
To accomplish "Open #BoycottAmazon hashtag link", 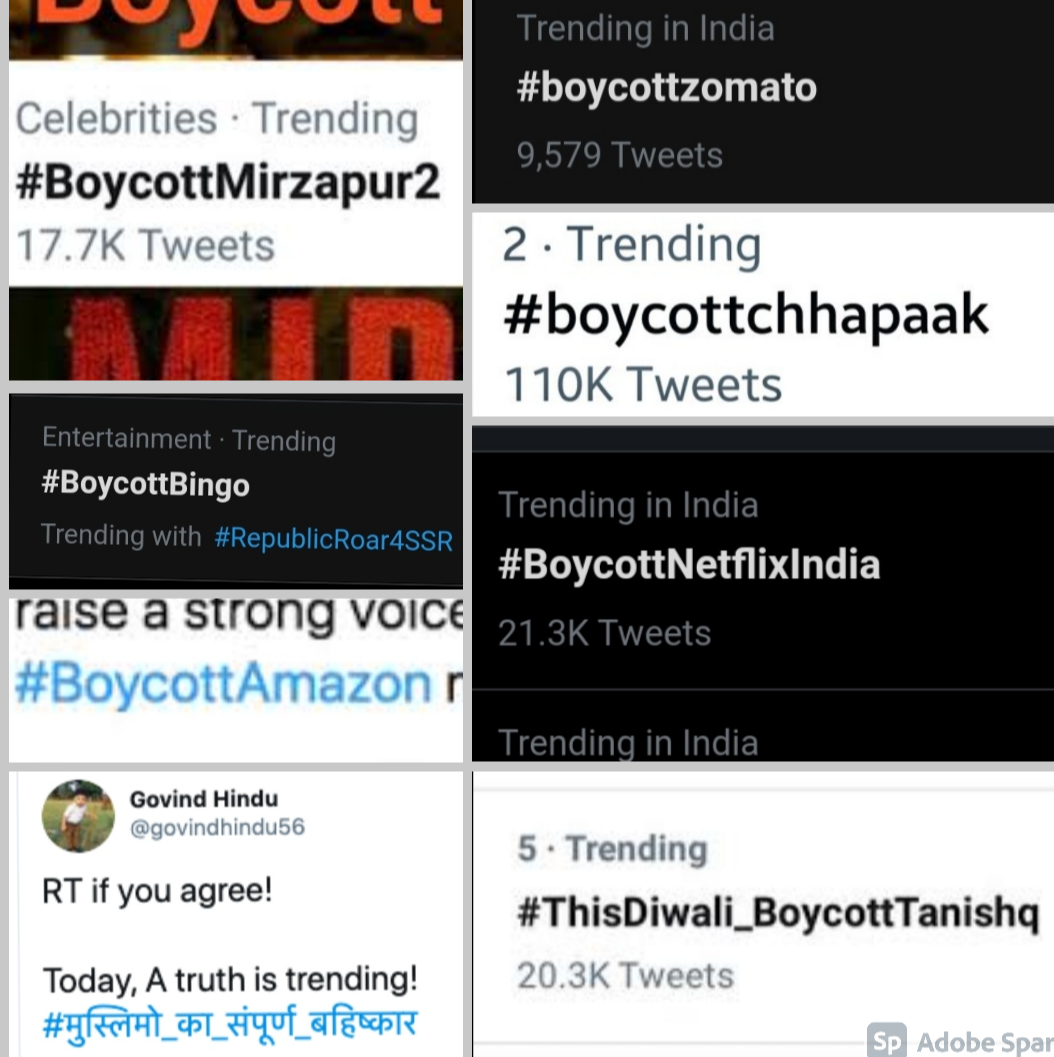I will [x=222, y=684].
